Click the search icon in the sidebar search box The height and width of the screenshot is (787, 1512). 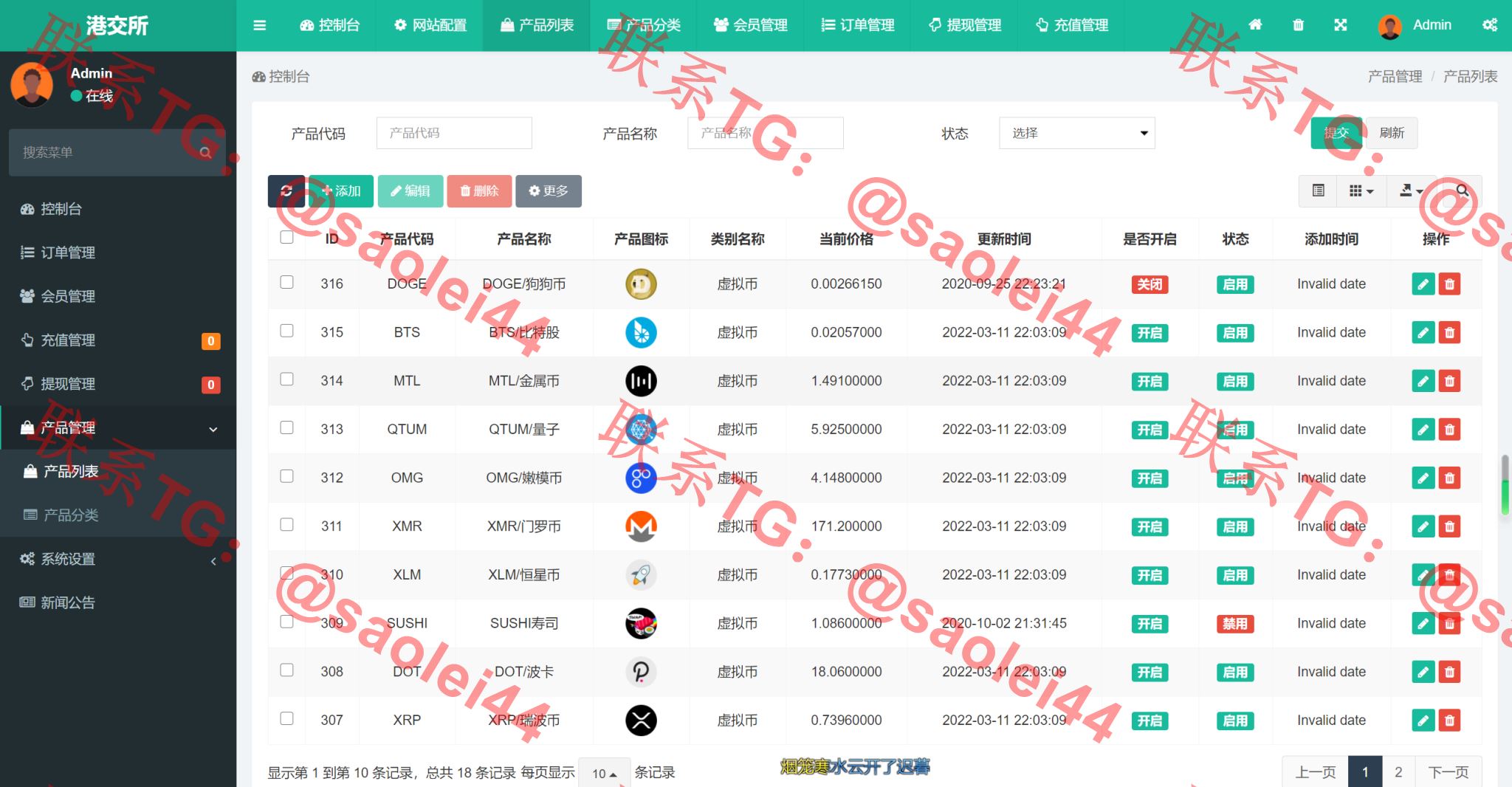coord(206,153)
